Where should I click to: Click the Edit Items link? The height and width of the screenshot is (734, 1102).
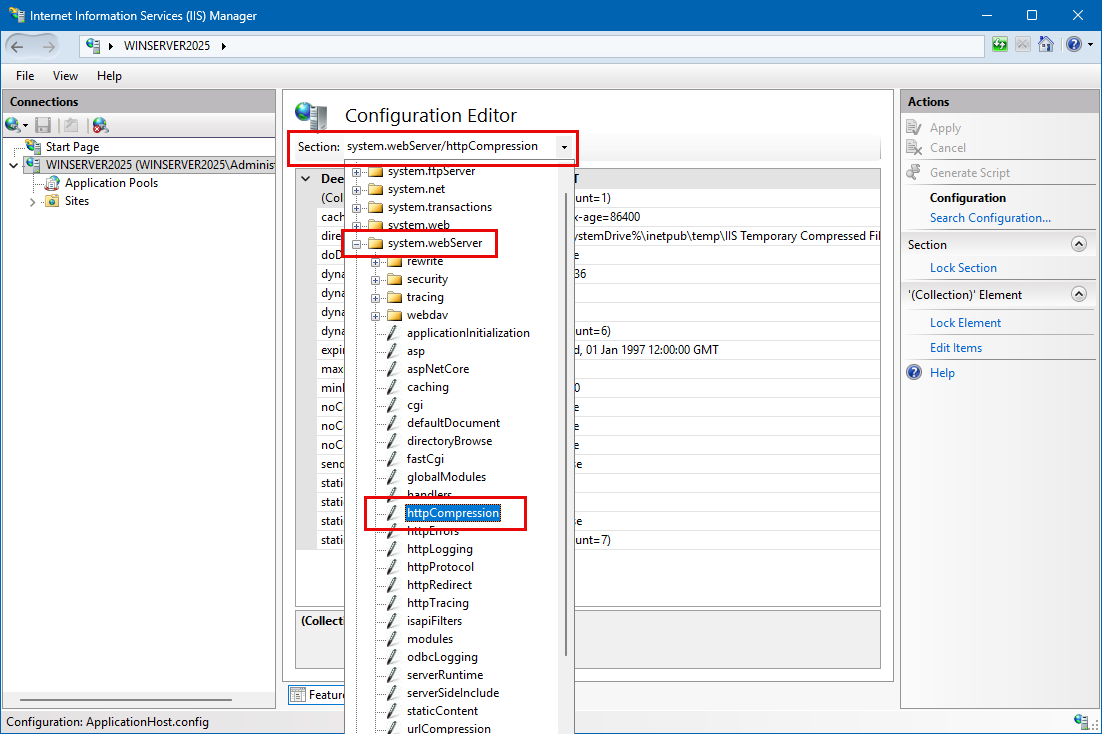pos(955,348)
